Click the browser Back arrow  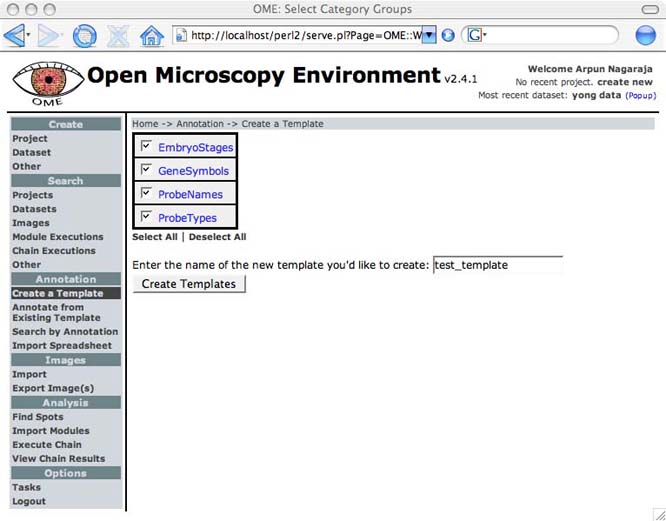pyautogui.click(x=14, y=36)
